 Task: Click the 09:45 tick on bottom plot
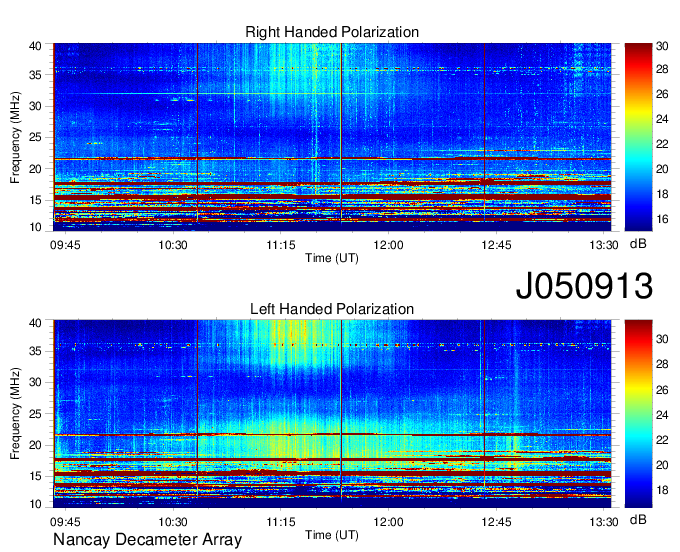coord(65,522)
